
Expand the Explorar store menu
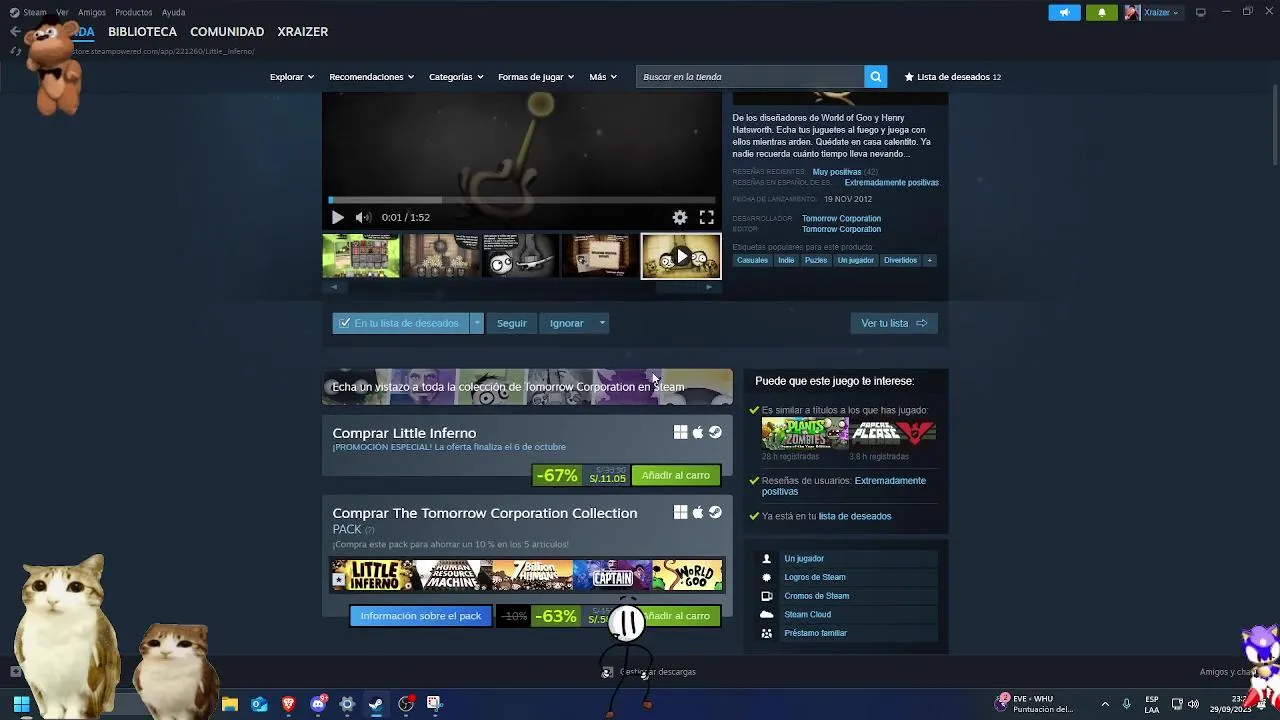click(292, 77)
